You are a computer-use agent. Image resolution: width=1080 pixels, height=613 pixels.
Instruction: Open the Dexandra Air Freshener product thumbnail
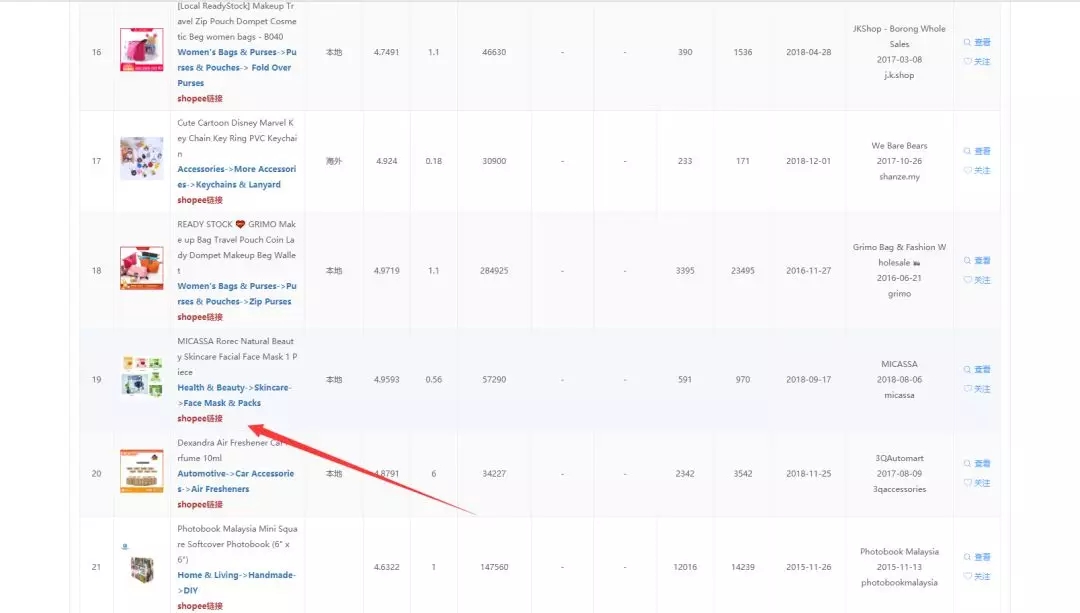tap(141, 470)
